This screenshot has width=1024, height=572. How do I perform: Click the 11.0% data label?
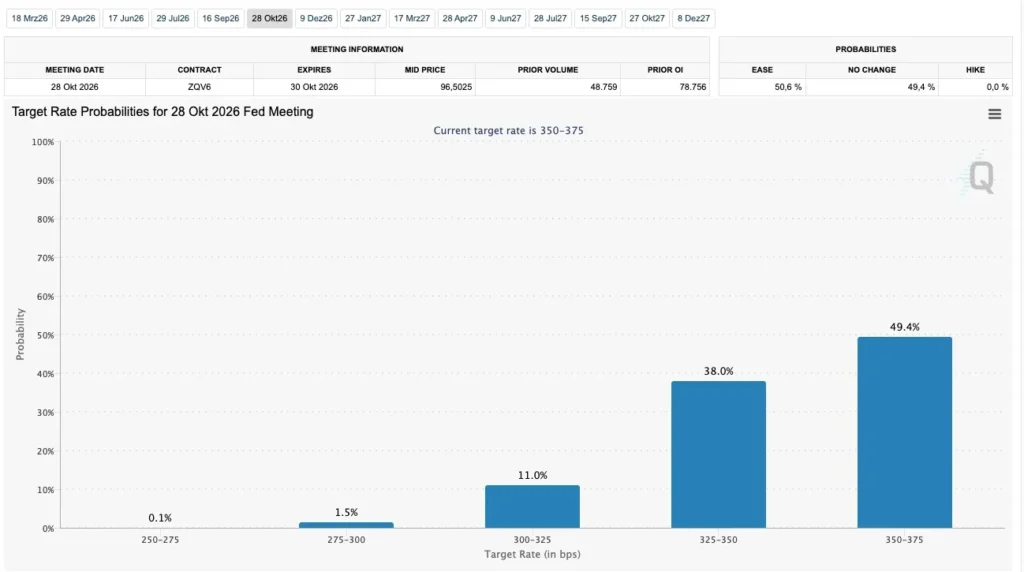pos(532,475)
